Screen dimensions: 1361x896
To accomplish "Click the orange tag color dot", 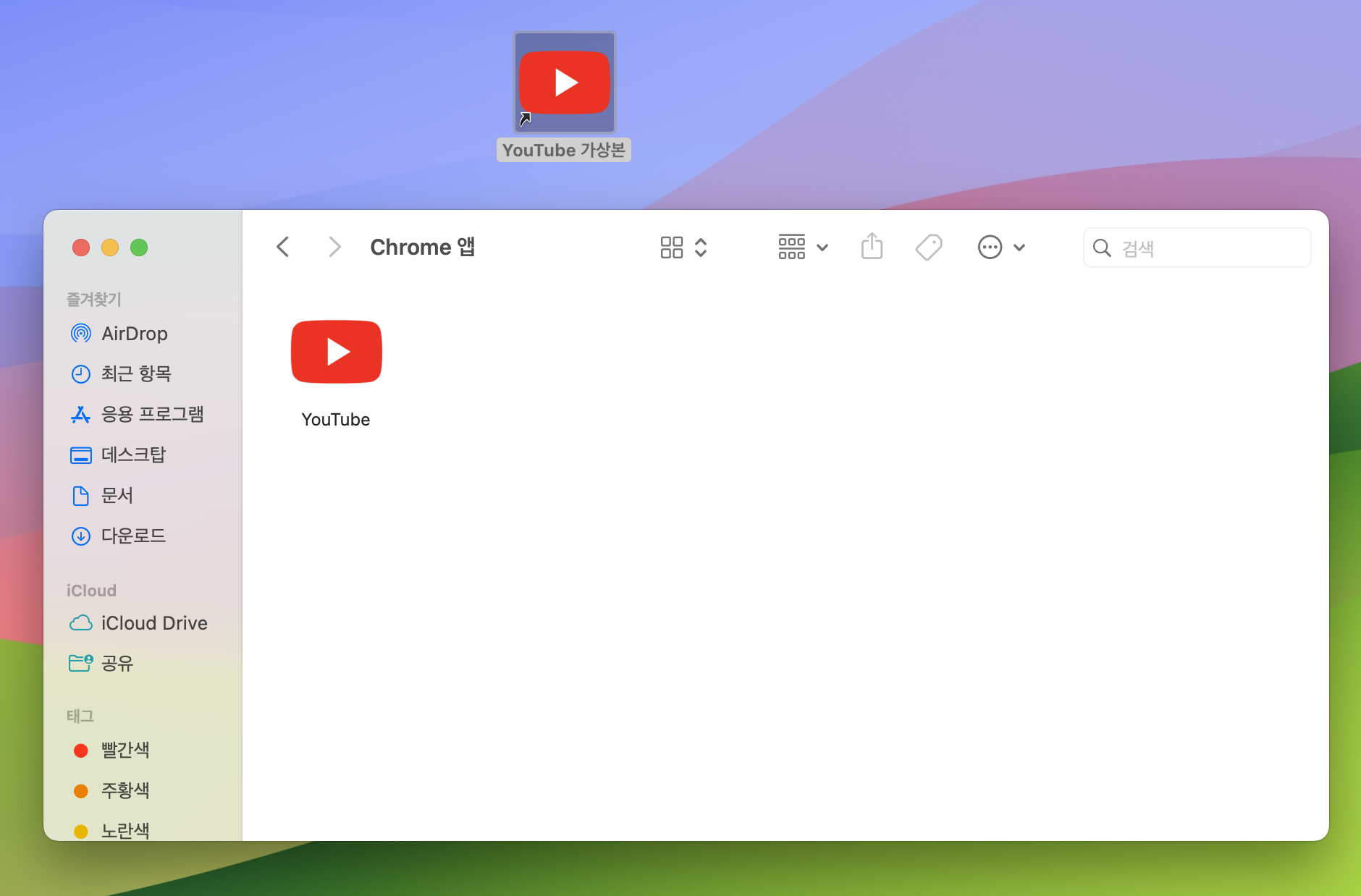I will pos(81,791).
